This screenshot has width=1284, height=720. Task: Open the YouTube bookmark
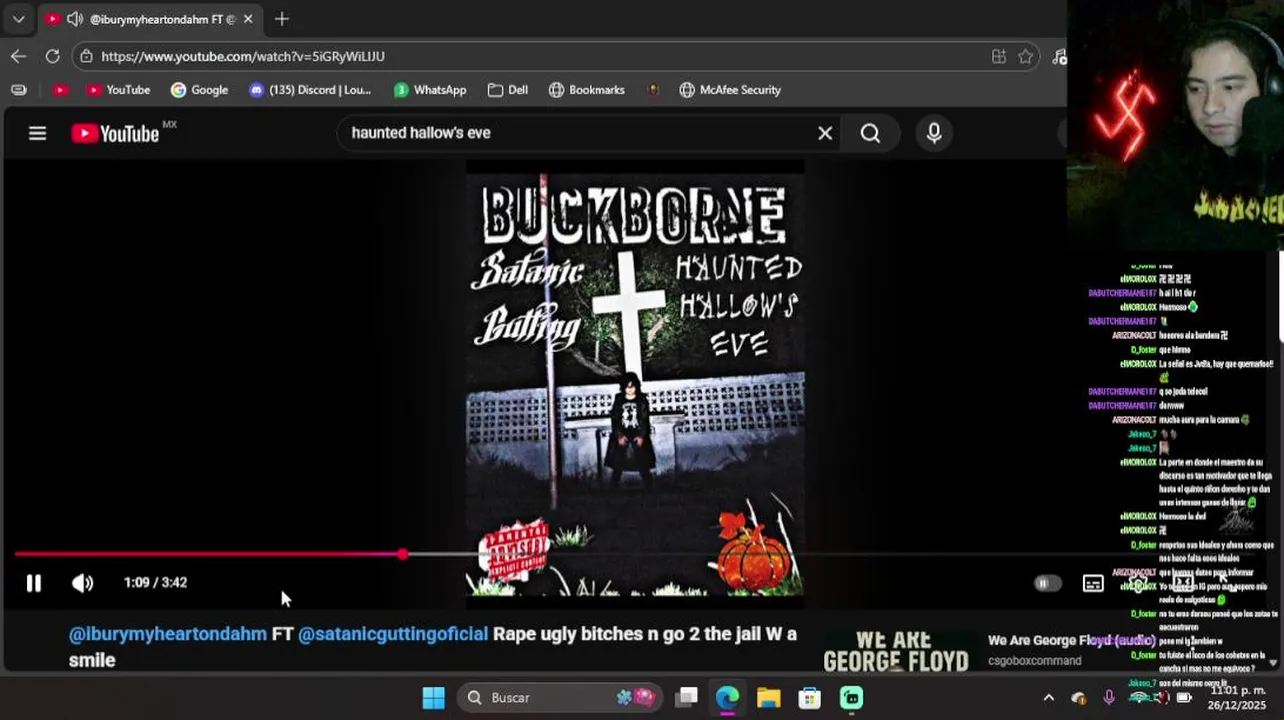coord(118,90)
